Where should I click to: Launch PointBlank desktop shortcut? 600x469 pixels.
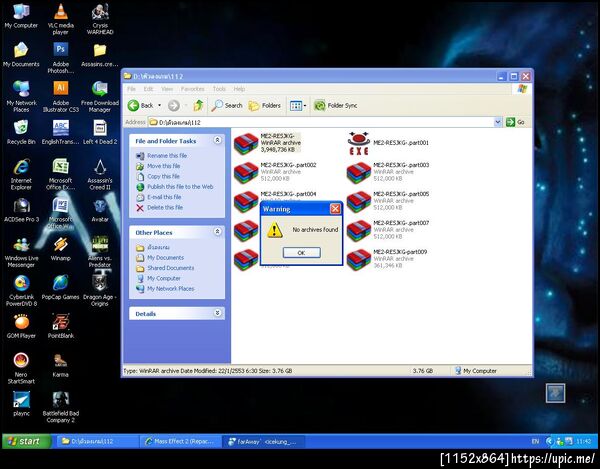point(60,326)
